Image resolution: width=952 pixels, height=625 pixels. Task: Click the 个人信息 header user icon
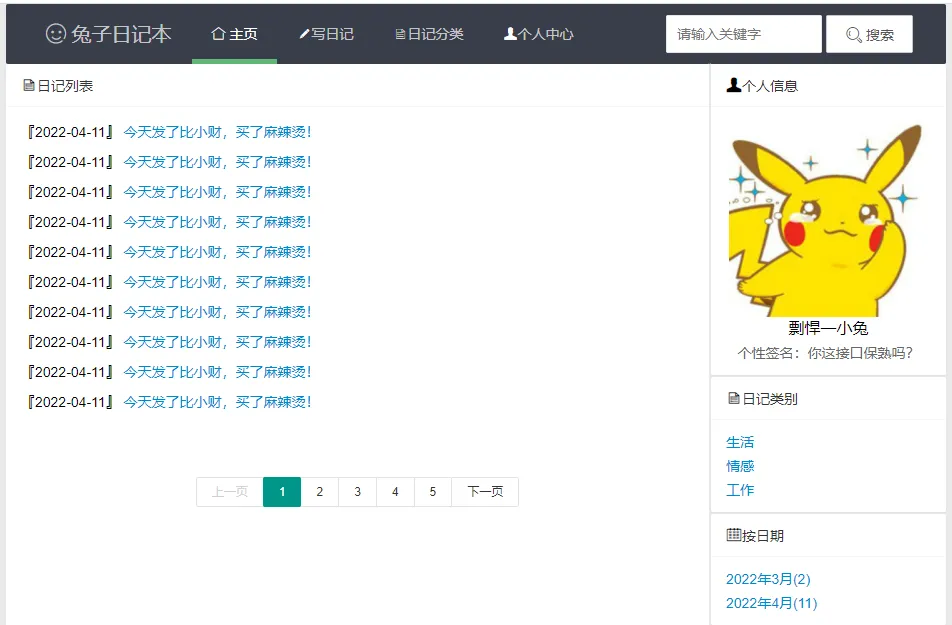click(733, 85)
